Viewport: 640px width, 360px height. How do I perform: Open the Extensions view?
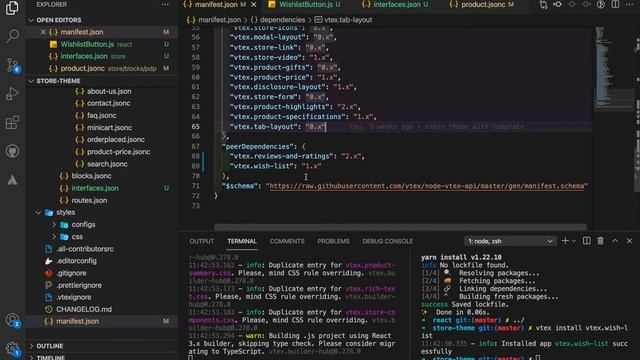(x=12, y=122)
